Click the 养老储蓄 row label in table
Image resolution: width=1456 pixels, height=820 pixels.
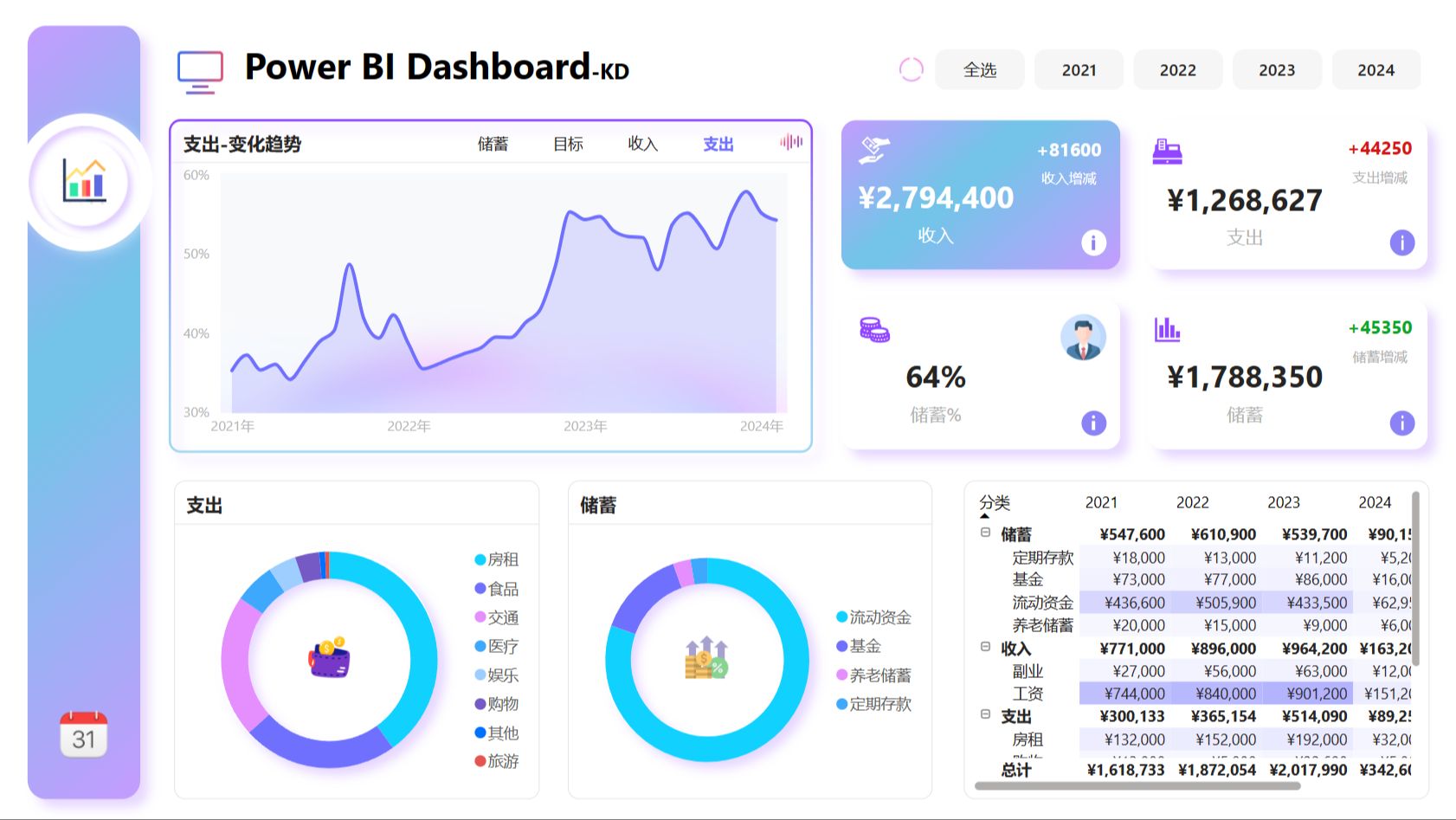point(1042,625)
